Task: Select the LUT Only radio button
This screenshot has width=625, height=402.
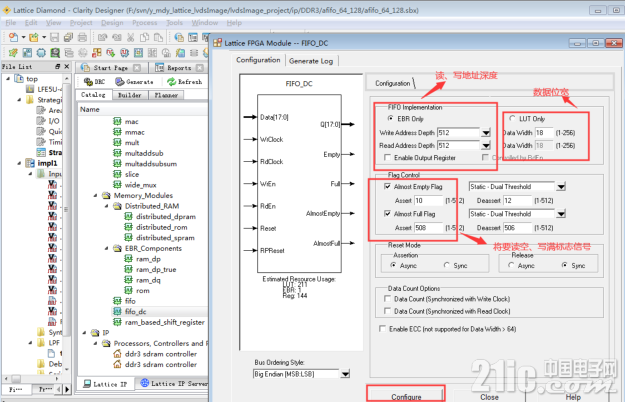Action: [x=512, y=118]
